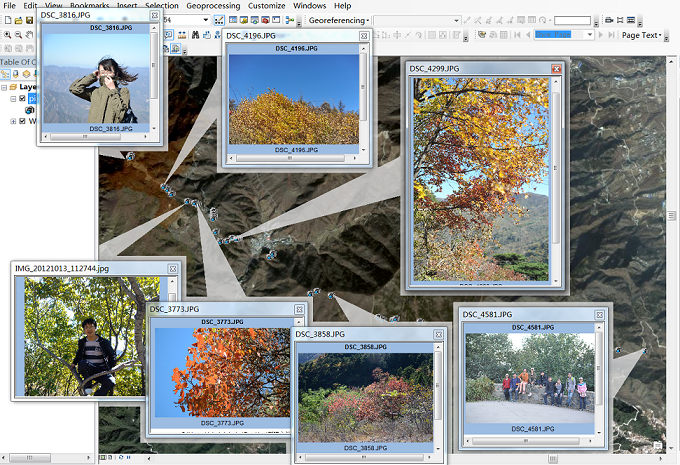Screen dimensions: 680x465
Task: Open the Bookmarks menu
Action: coord(89,6)
